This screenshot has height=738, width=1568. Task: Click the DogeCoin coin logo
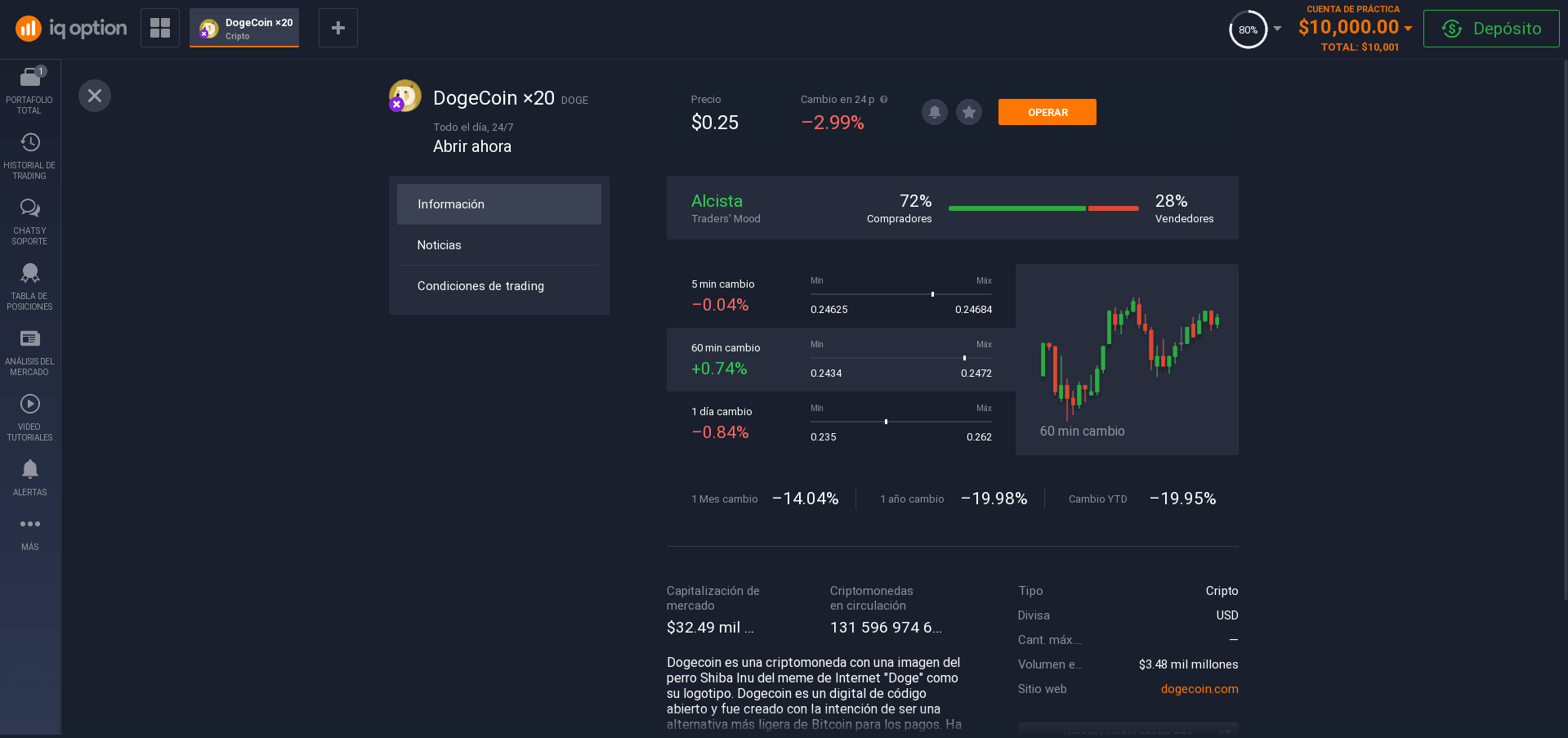tap(404, 96)
